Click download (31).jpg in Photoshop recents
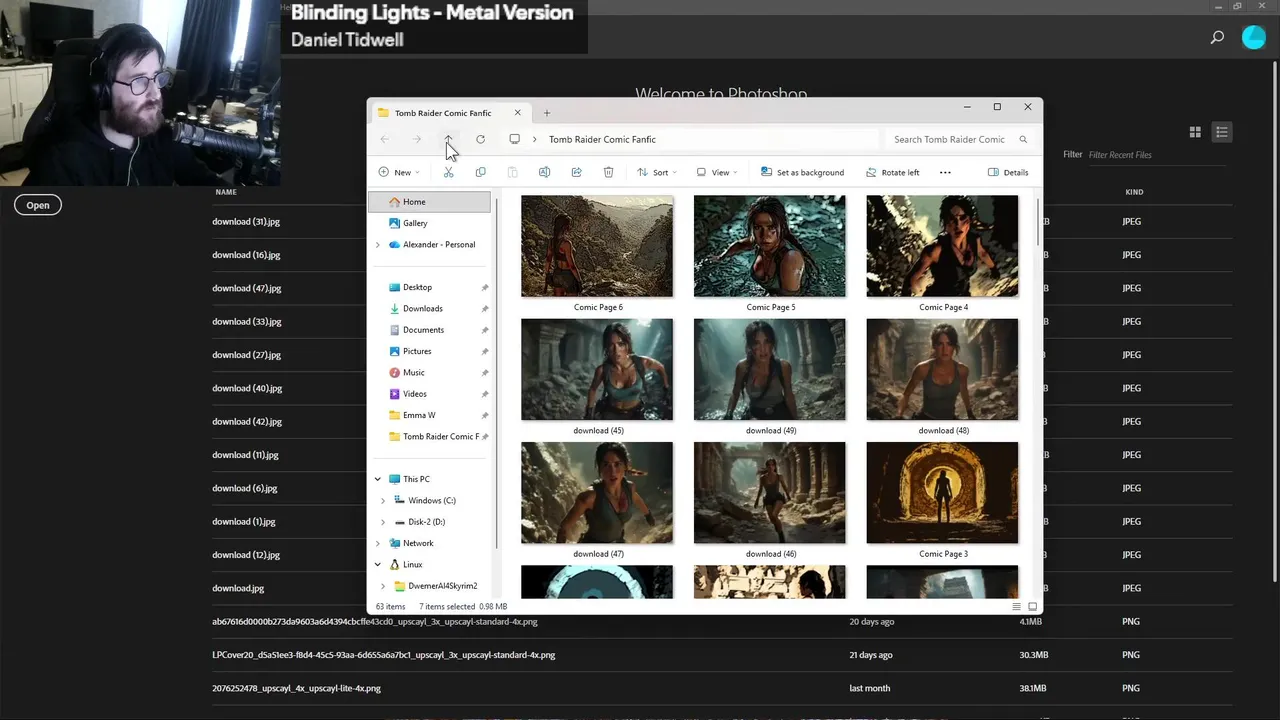The height and width of the screenshot is (720, 1280). [x=246, y=222]
